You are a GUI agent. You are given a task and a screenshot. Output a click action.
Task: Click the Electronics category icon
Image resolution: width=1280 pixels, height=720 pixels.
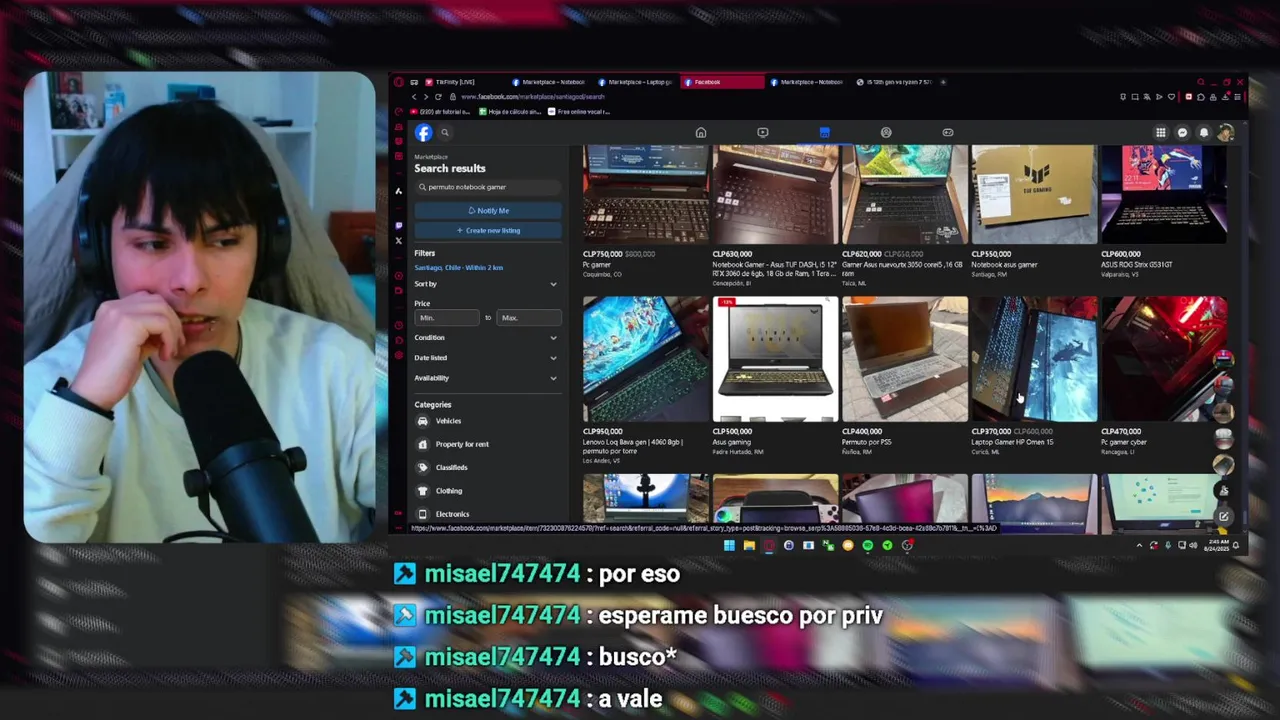tap(423, 514)
